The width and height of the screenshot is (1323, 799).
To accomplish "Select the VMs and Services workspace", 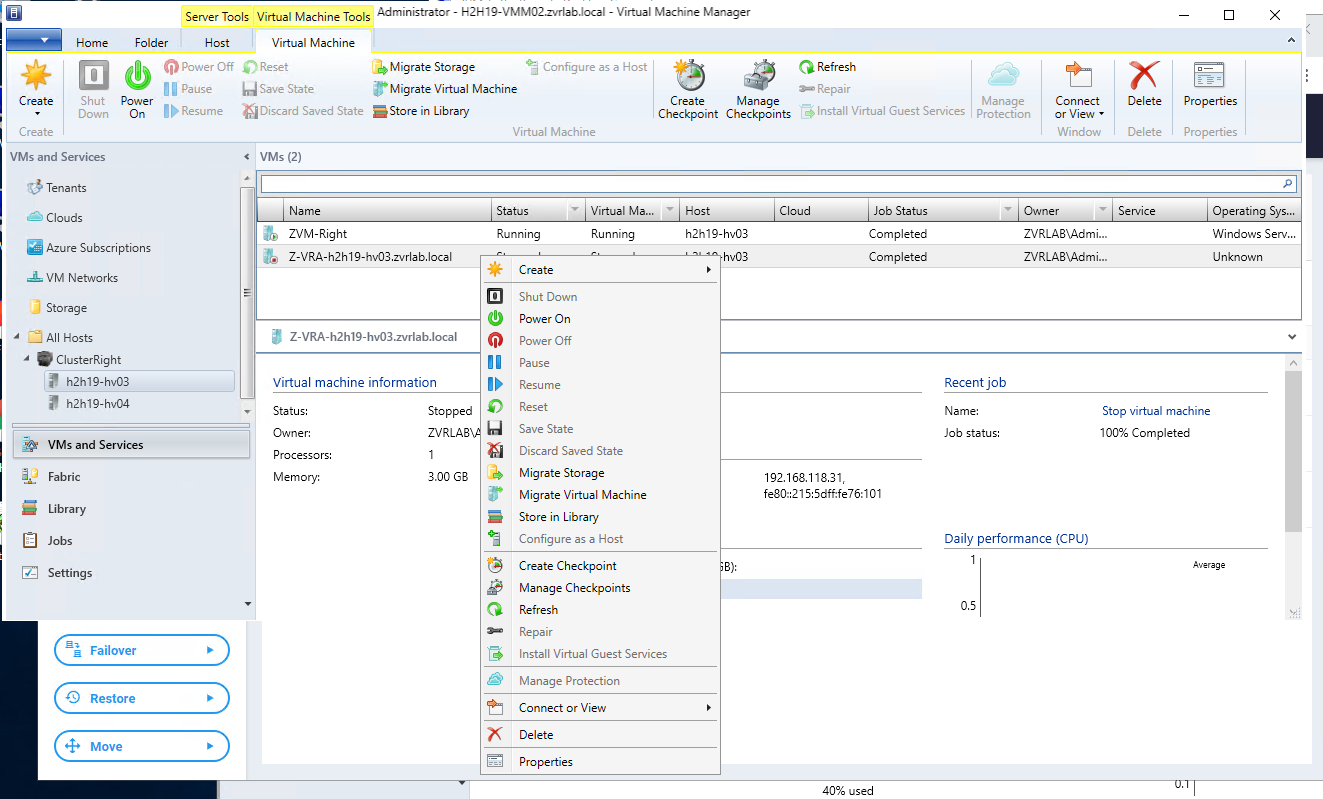I will click(132, 445).
